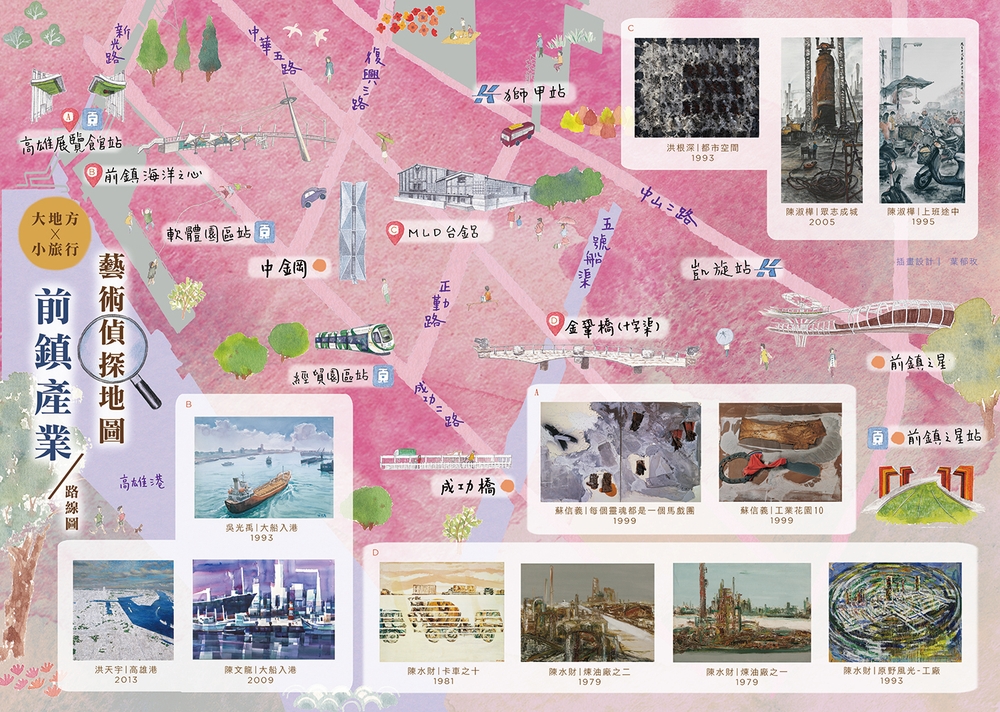The image size is (1000, 712).
Task: Click the light rail icon beside 前鎮之星站
Action: tap(878, 438)
